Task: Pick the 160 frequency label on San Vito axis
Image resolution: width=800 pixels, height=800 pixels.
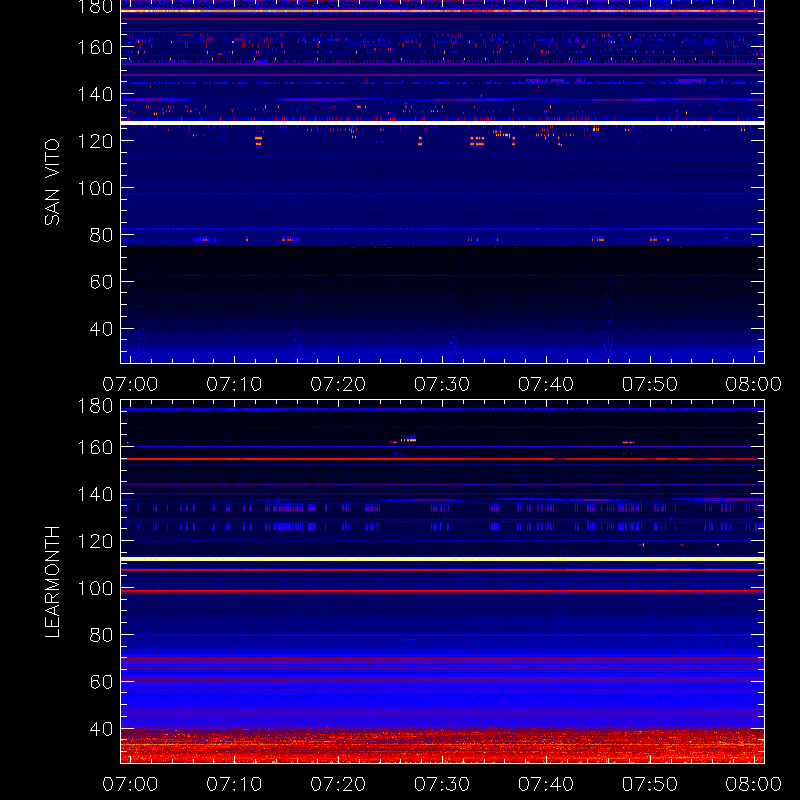Action: click(95, 47)
